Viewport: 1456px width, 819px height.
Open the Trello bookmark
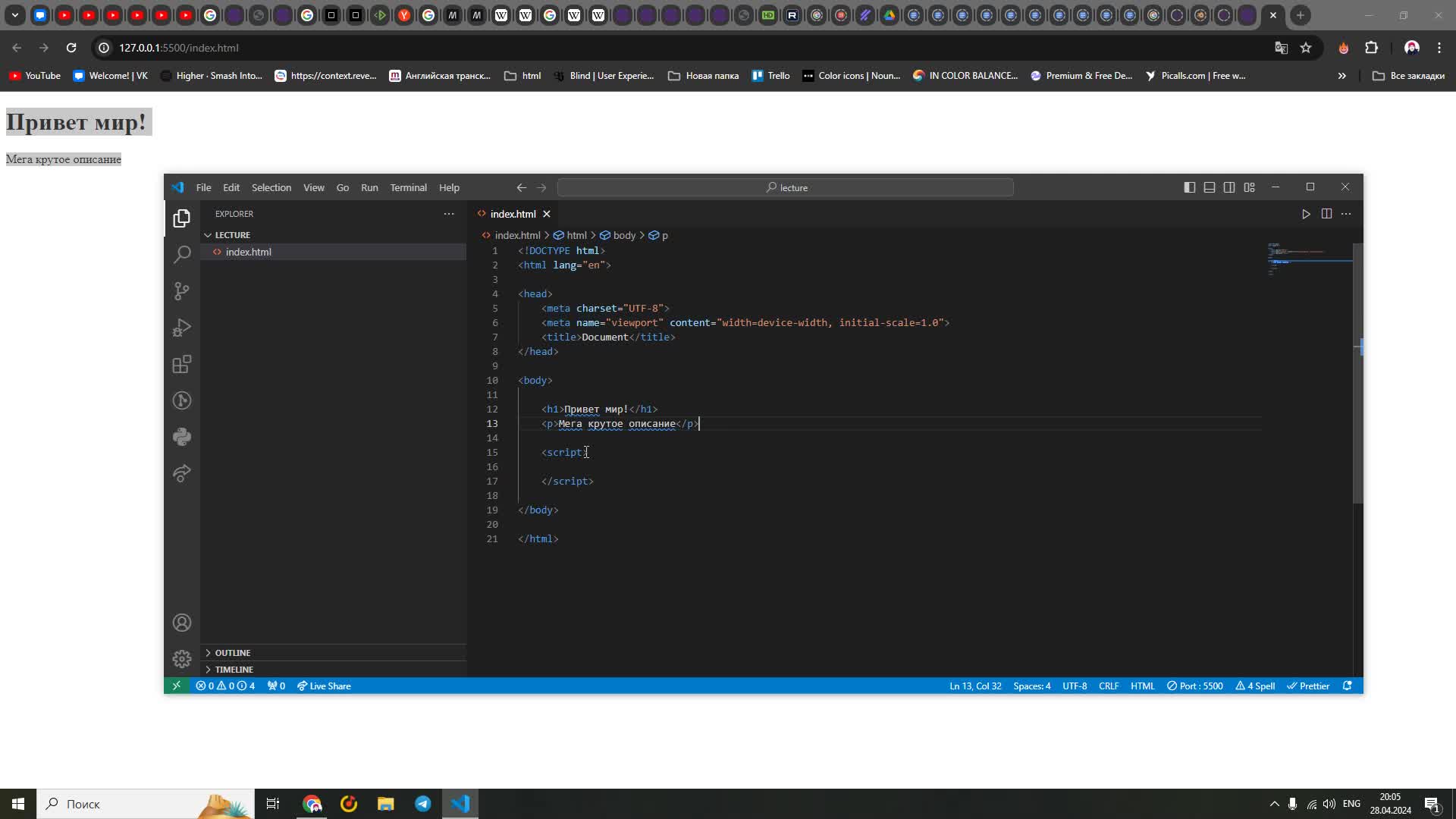coord(770,76)
